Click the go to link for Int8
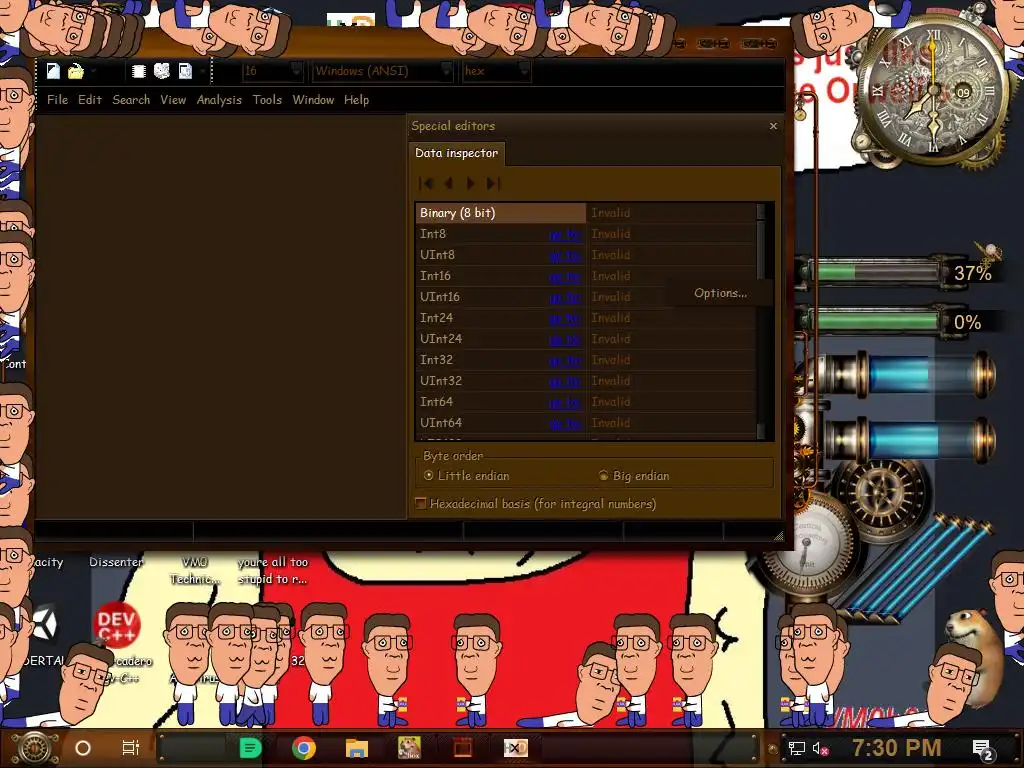The image size is (1024, 768). [x=565, y=234]
